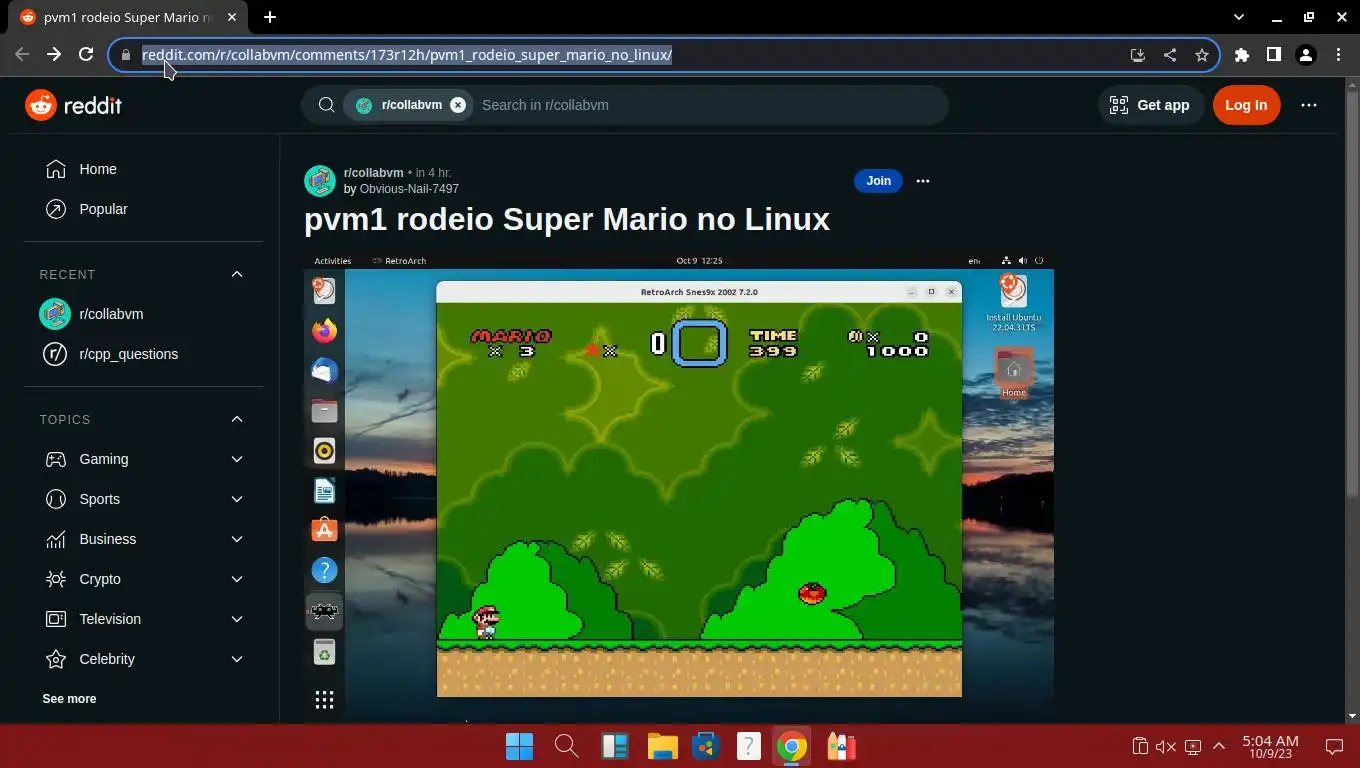Click the post title pvm1 rodeio Super Mario
The width and height of the screenshot is (1360, 768).
[567, 219]
